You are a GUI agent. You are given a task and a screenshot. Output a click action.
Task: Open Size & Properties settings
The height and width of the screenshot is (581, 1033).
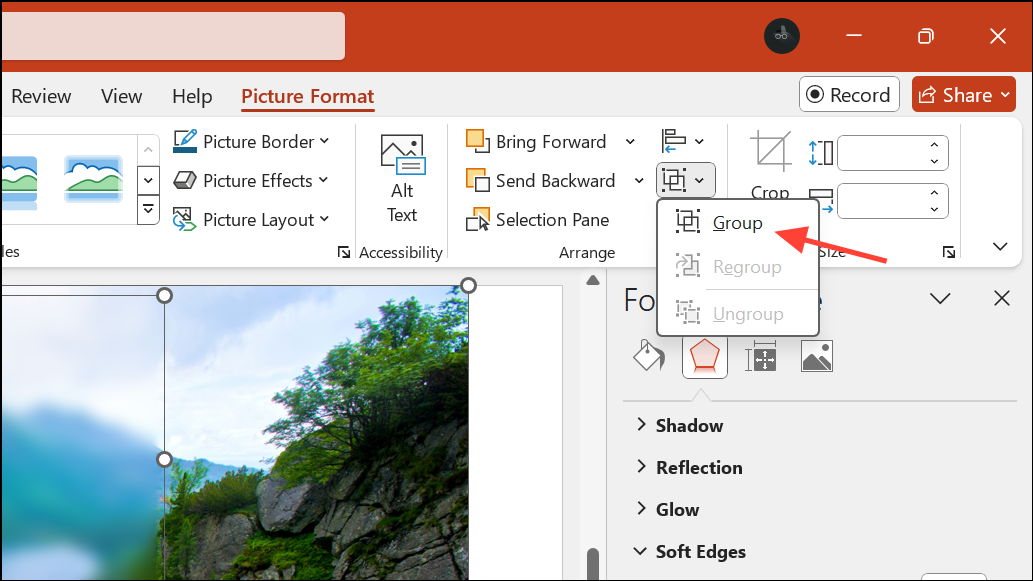click(x=761, y=356)
